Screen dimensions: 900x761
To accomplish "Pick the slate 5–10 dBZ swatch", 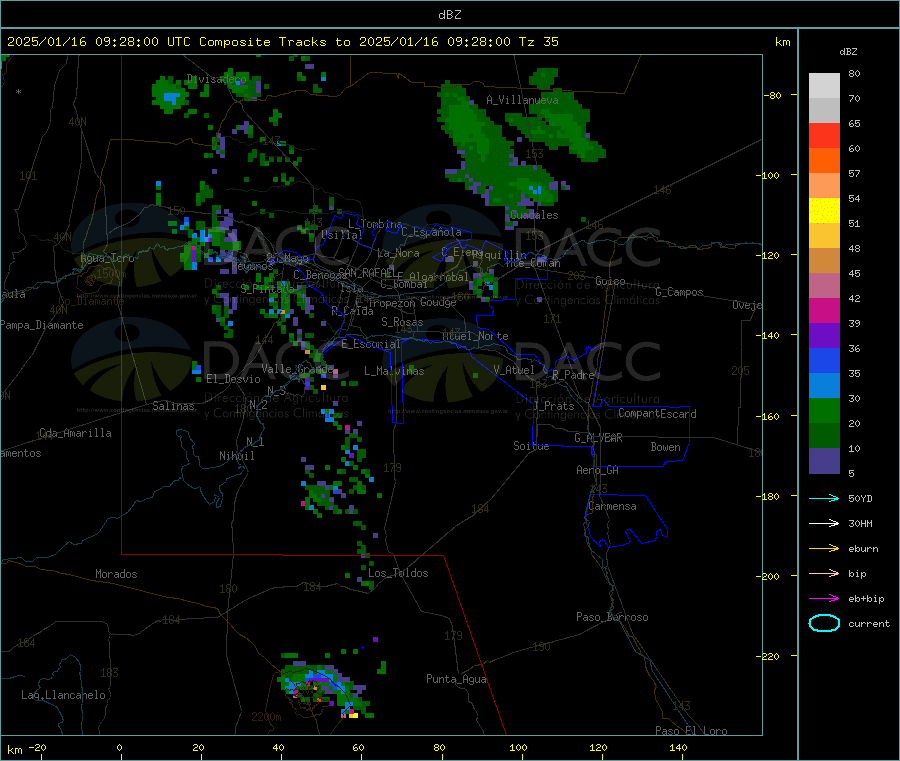I will pos(824,461).
